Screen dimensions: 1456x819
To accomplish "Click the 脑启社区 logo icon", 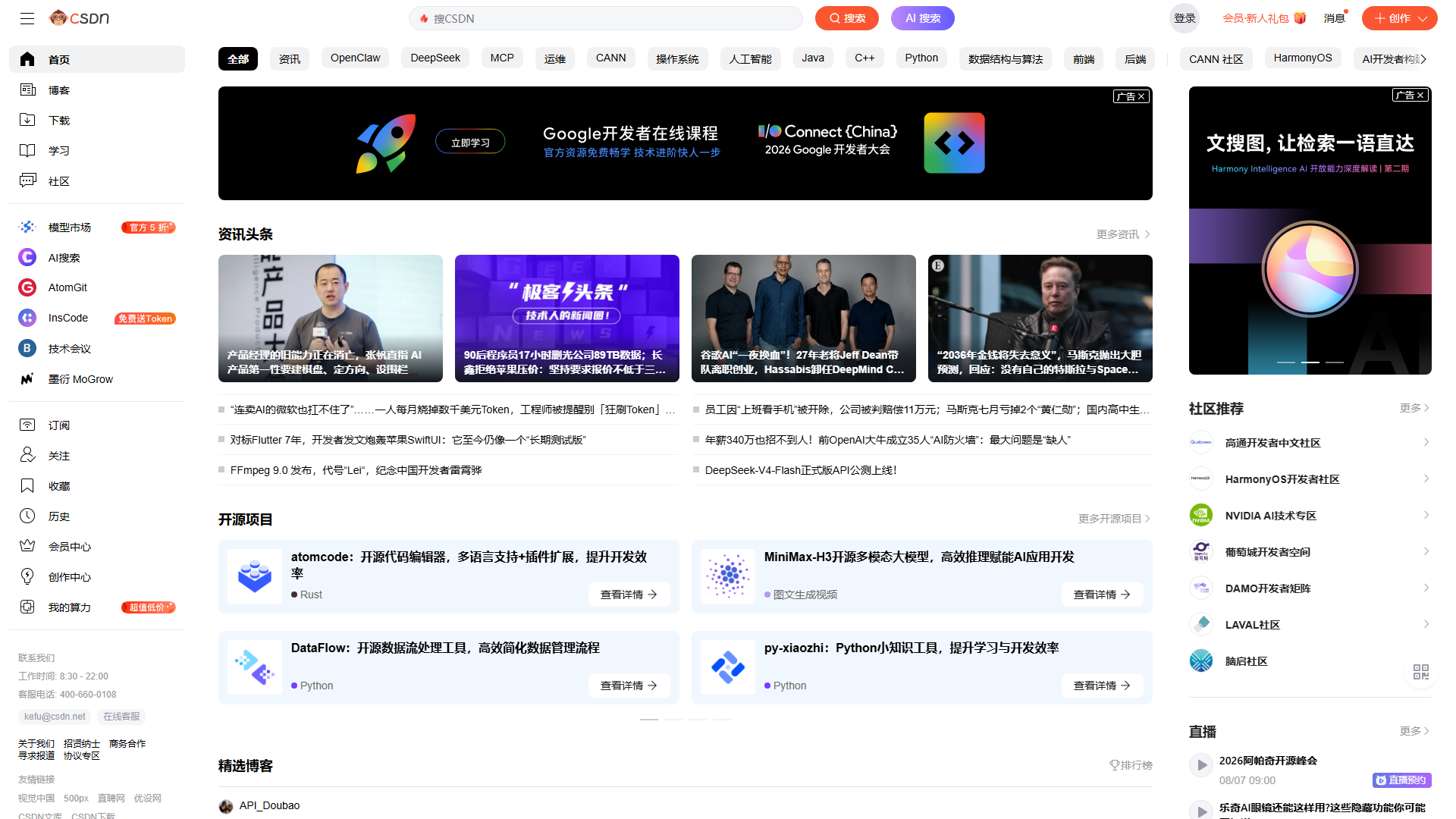I will (1201, 661).
